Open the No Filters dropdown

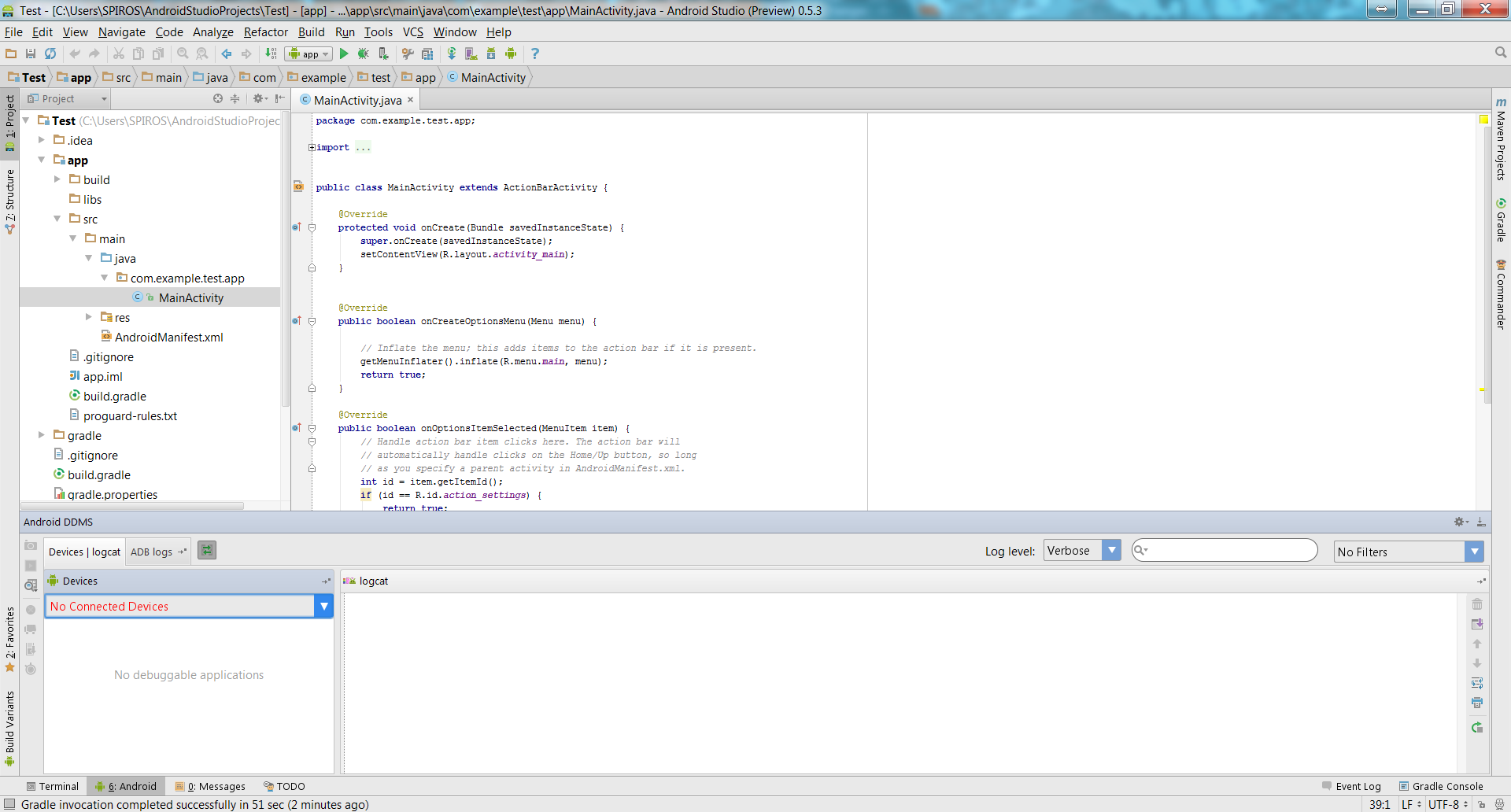pyautogui.click(x=1408, y=552)
